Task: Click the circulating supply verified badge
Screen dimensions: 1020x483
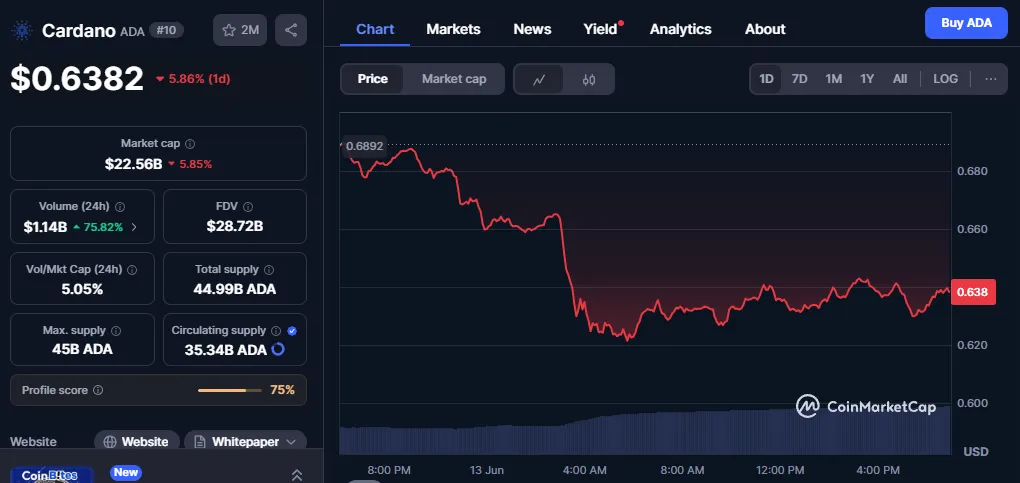Action: click(292, 330)
